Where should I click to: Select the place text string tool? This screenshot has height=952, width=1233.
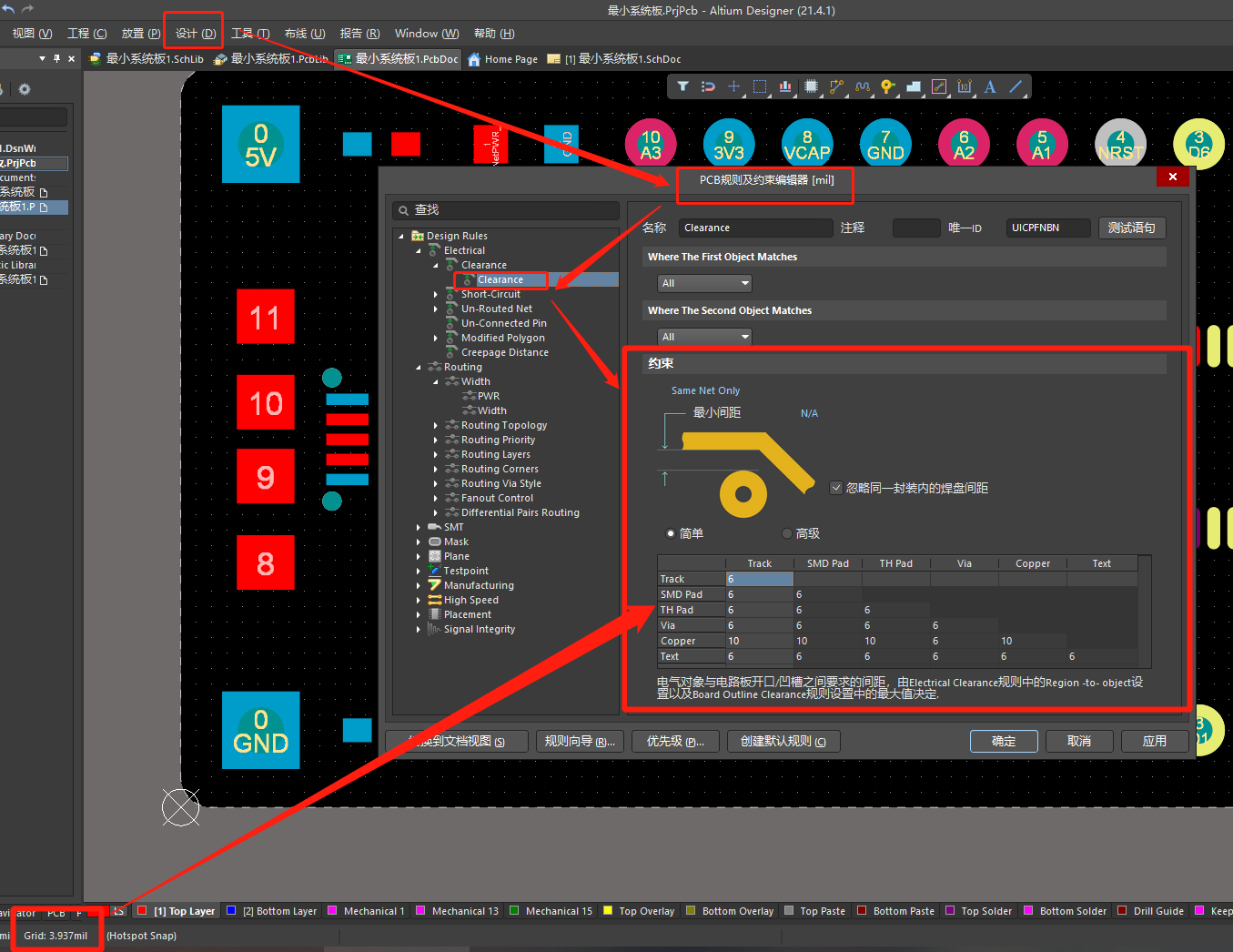[x=990, y=86]
